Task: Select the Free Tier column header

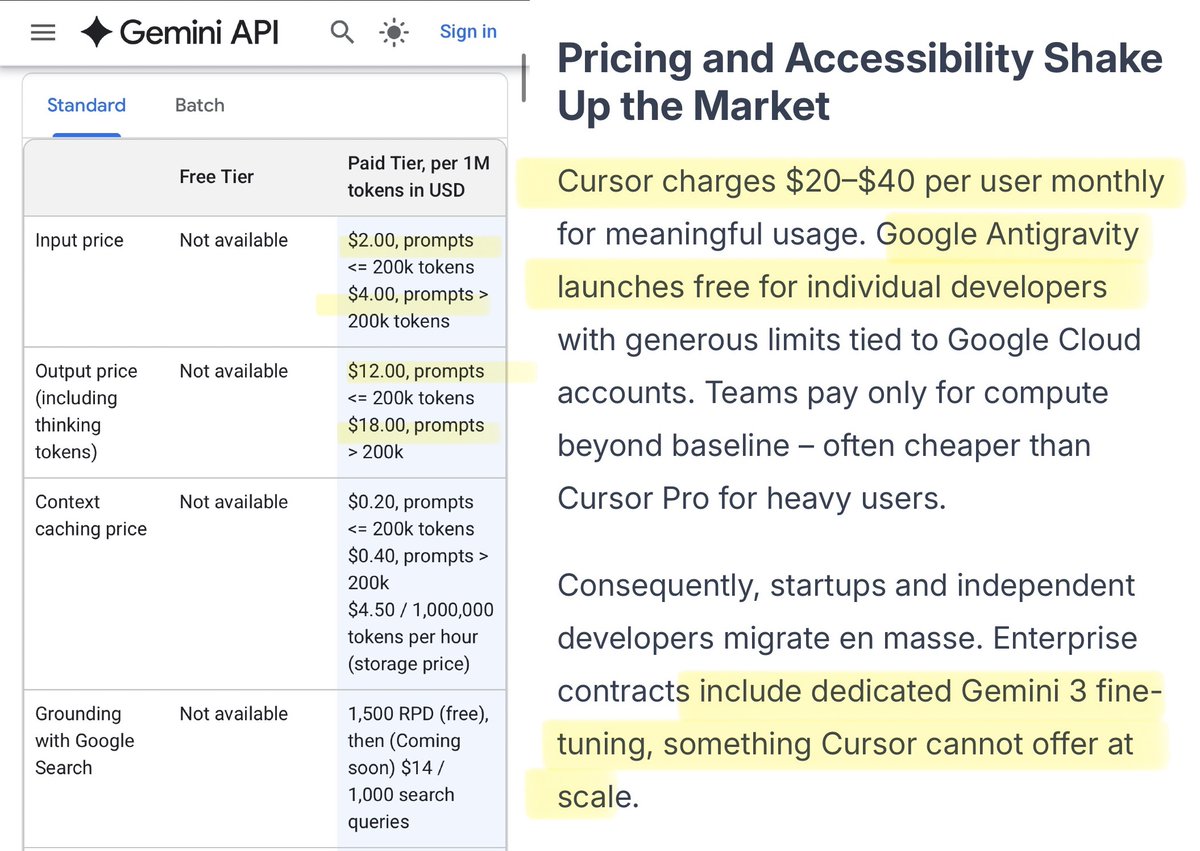Action: pyautogui.click(x=216, y=176)
